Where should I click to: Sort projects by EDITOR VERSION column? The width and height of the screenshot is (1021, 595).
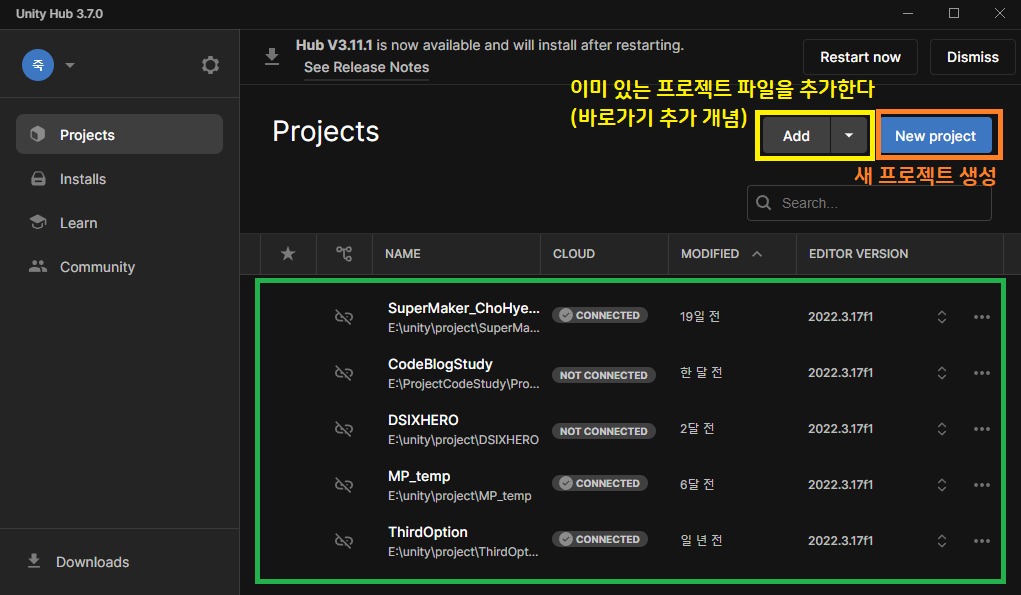point(858,254)
